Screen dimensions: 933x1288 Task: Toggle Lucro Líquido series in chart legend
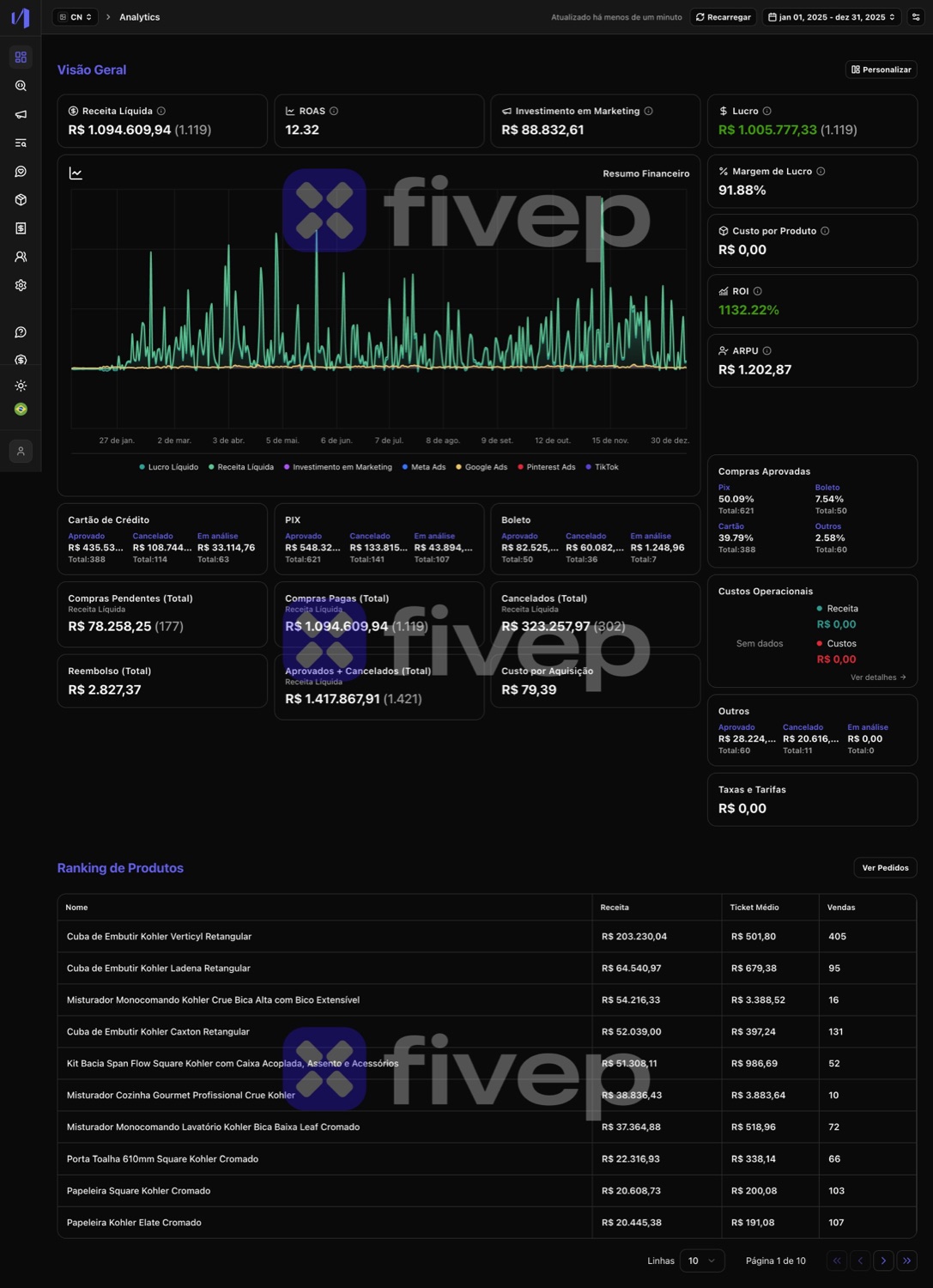[168, 467]
